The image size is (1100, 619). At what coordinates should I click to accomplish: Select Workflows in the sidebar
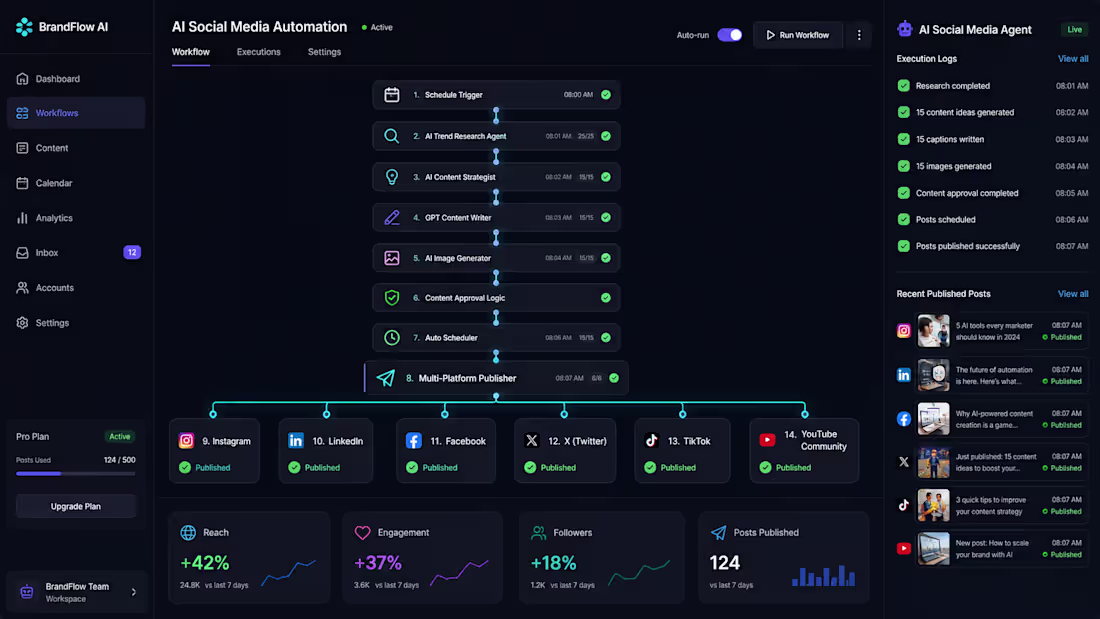point(76,113)
